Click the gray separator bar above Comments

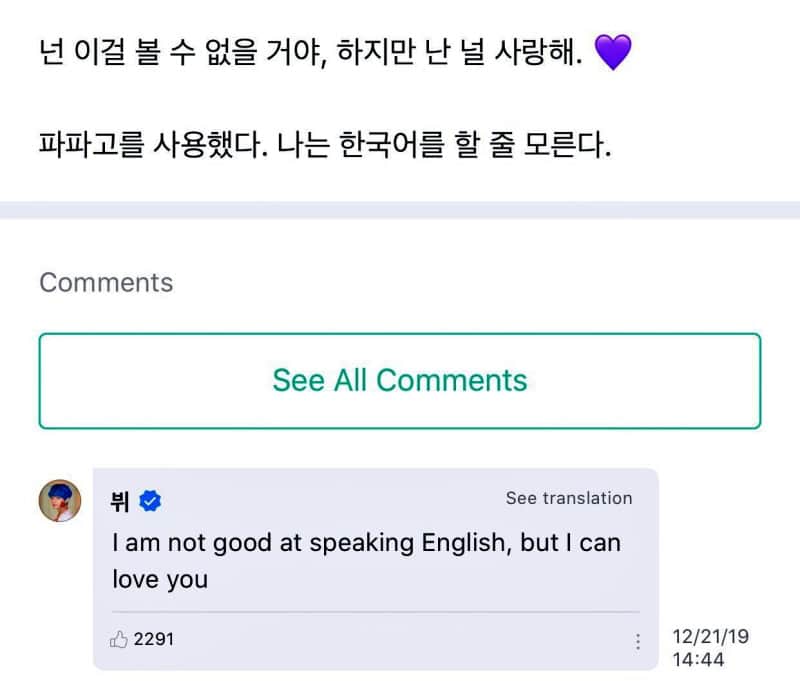[x=400, y=210]
